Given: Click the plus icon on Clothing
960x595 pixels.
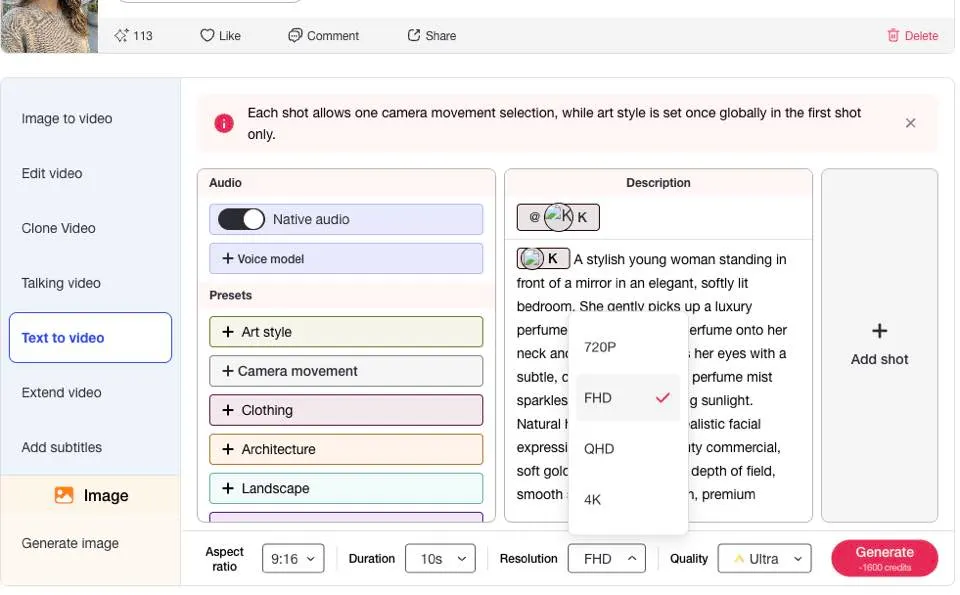Looking at the screenshot, I should point(228,410).
